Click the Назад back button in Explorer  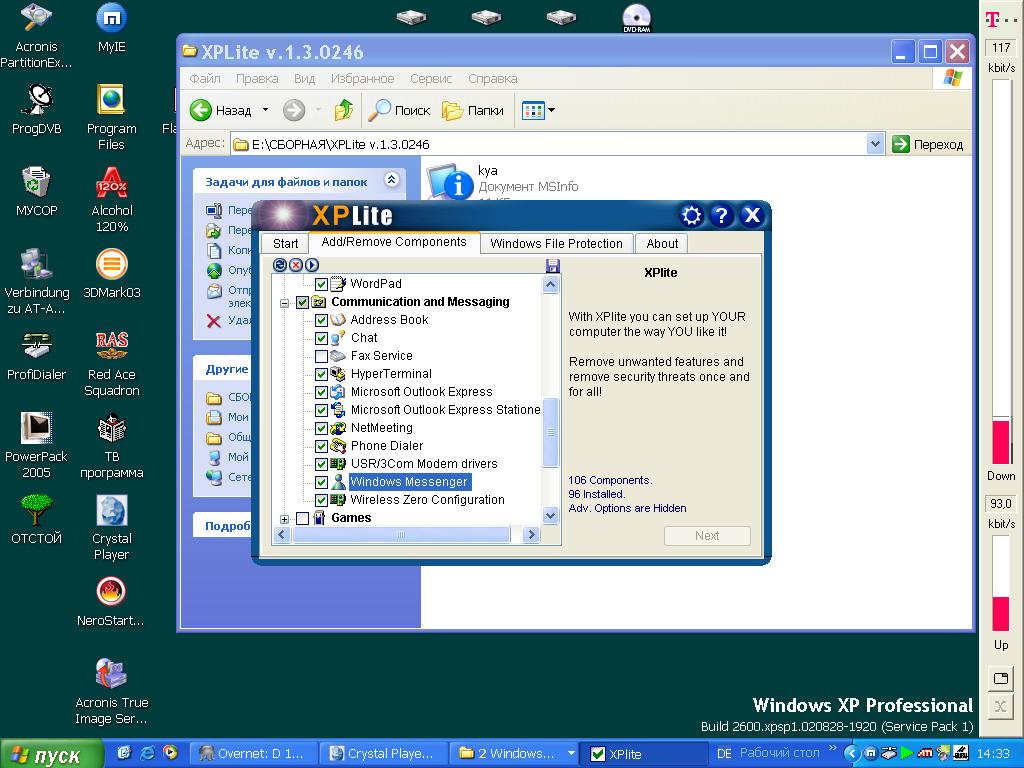pos(221,110)
